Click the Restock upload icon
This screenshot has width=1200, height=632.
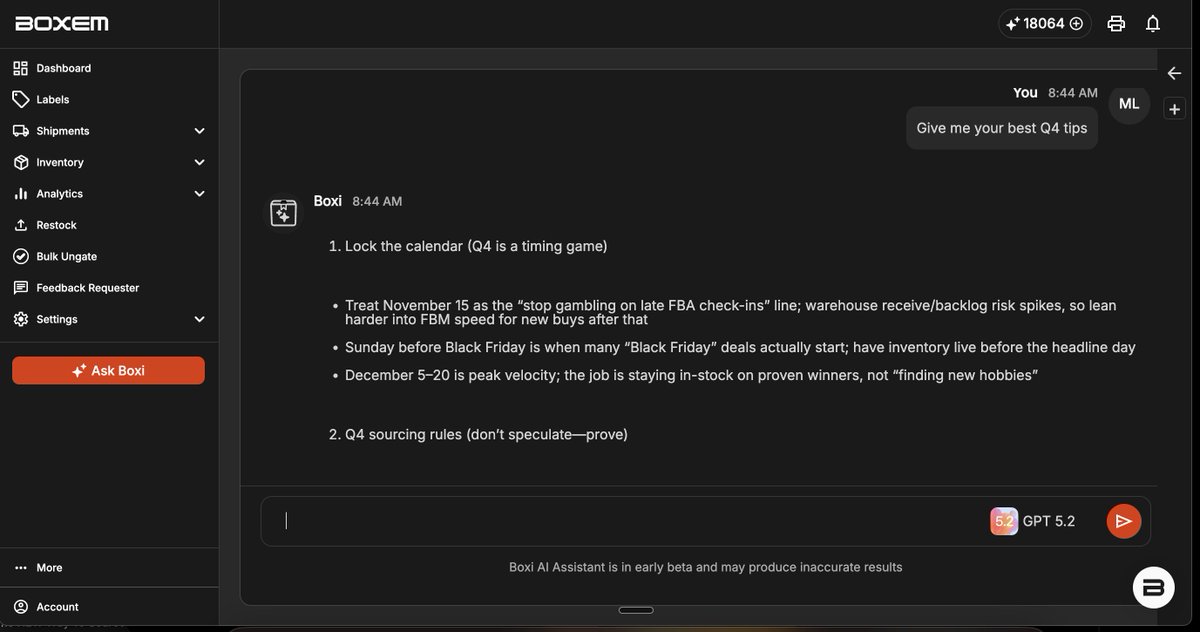point(20,225)
